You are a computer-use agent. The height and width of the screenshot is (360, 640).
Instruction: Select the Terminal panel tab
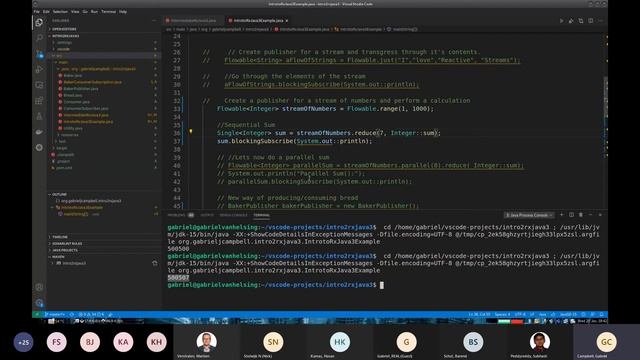(x=261, y=215)
